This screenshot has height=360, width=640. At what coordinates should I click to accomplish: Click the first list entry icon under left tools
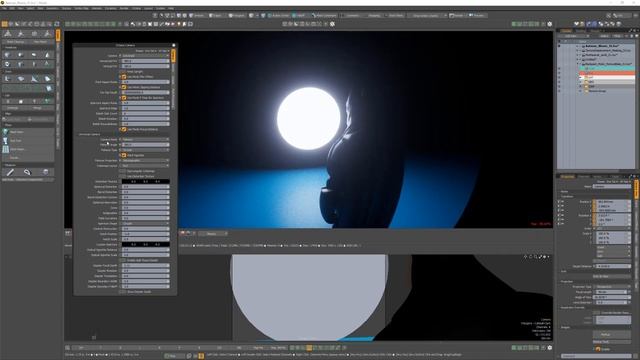pos(6,132)
